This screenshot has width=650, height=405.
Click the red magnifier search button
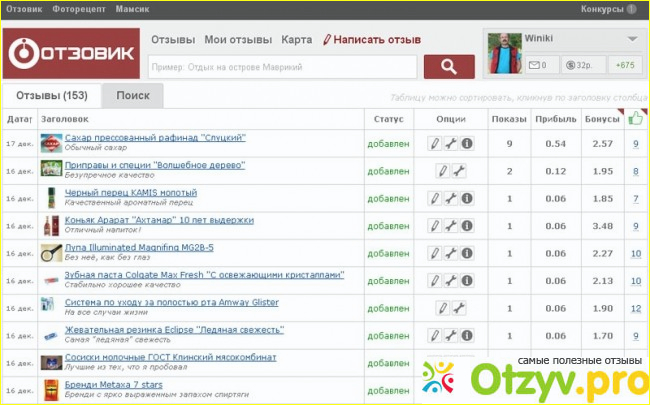(x=448, y=67)
